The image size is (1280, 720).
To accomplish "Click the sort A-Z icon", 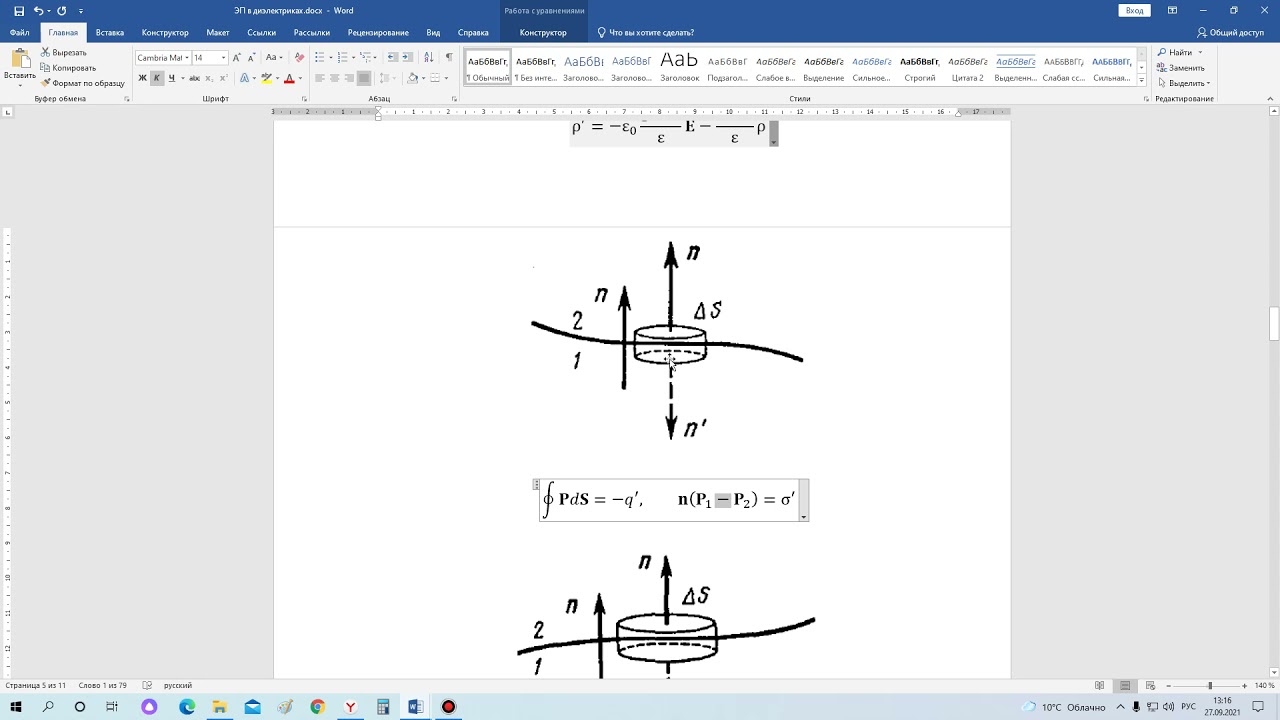I will tap(429, 58).
